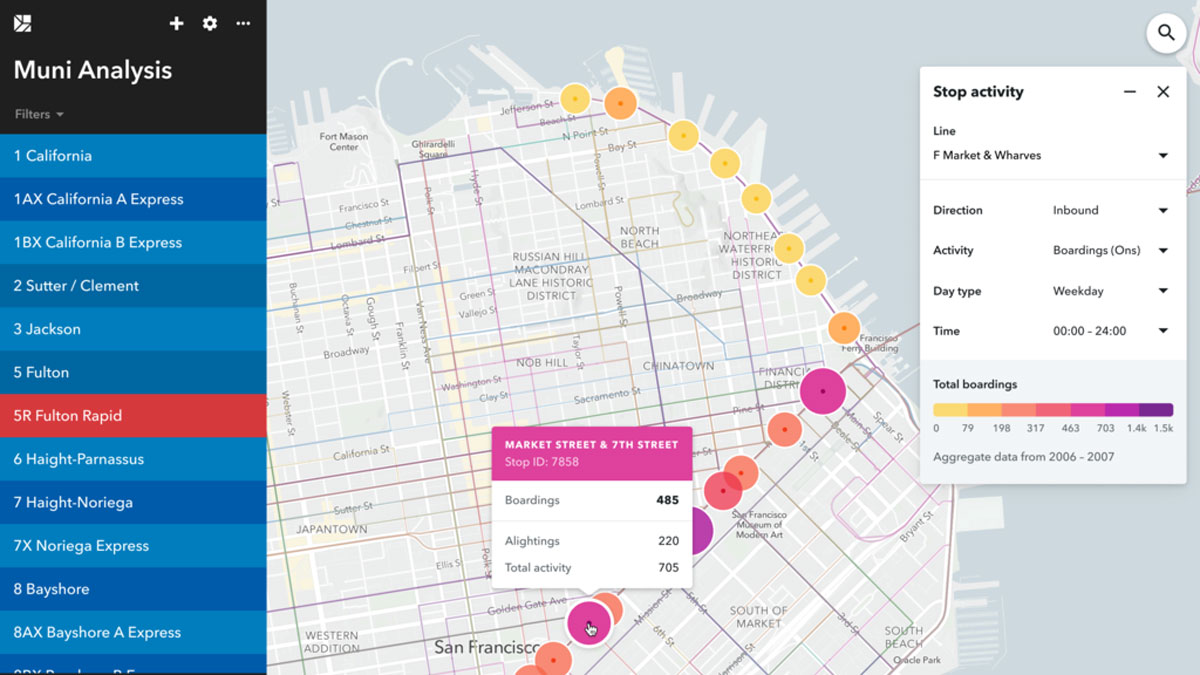
Task: Choose the 7X Noriega Express route
Action: [133, 546]
